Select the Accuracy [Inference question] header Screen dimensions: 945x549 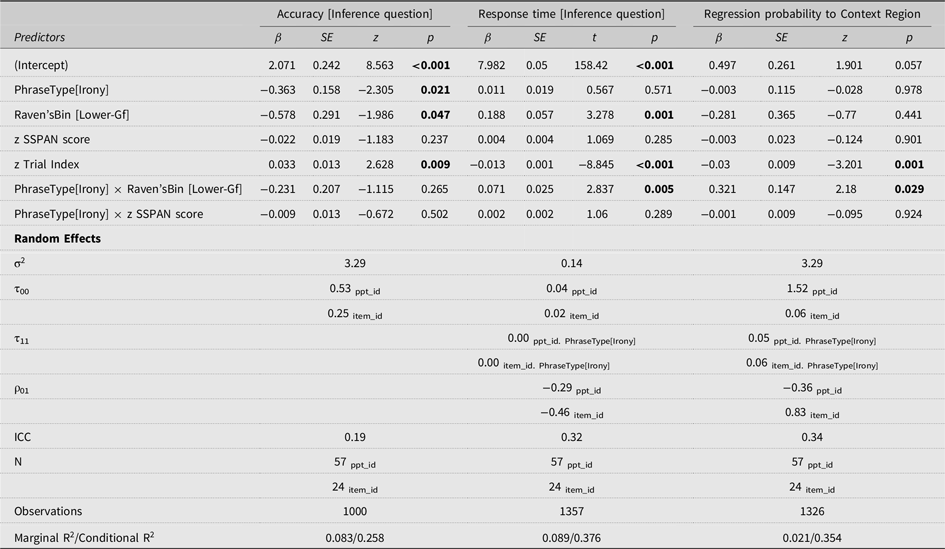click(354, 14)
